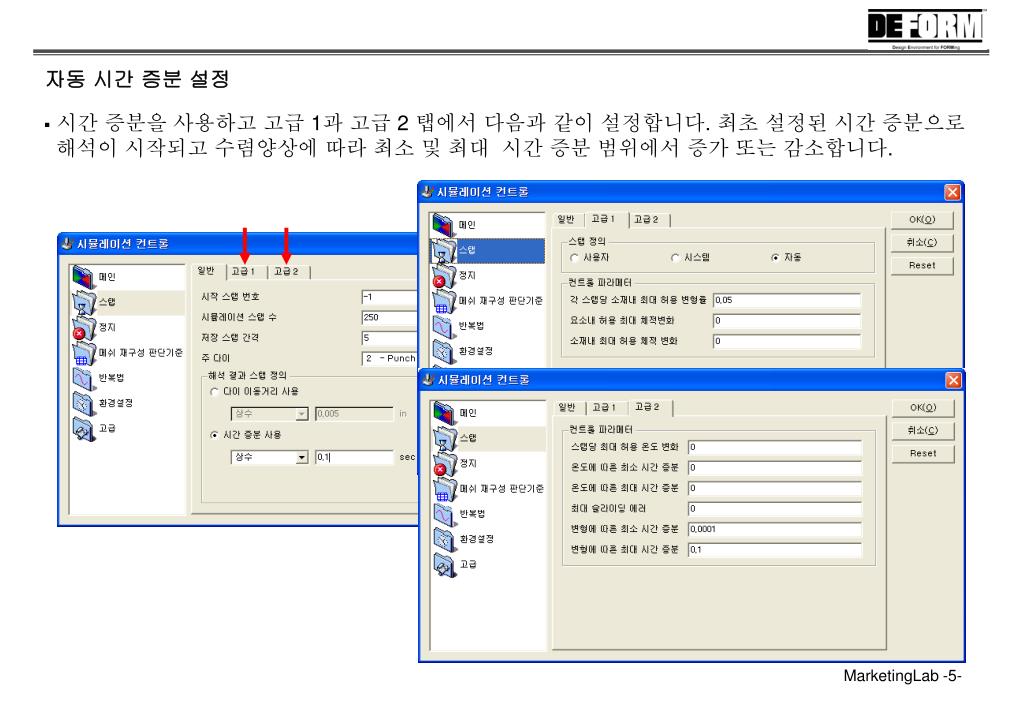Click 환경설정 icon in top-right dialog
The width and height of the screenshot is (1023, 708).
444,351
